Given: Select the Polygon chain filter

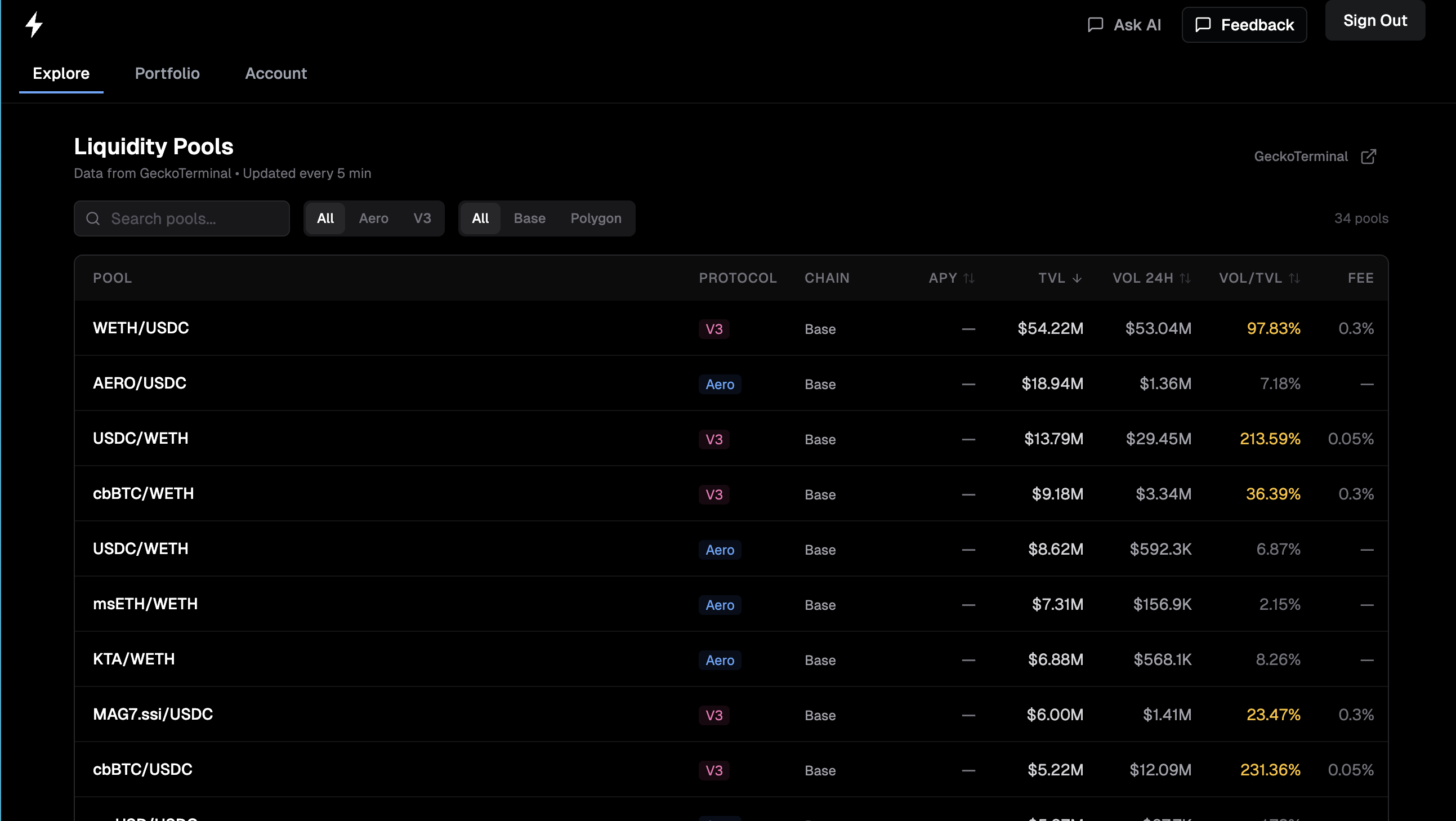Looking at the screenshot, I should pos(595,218).
